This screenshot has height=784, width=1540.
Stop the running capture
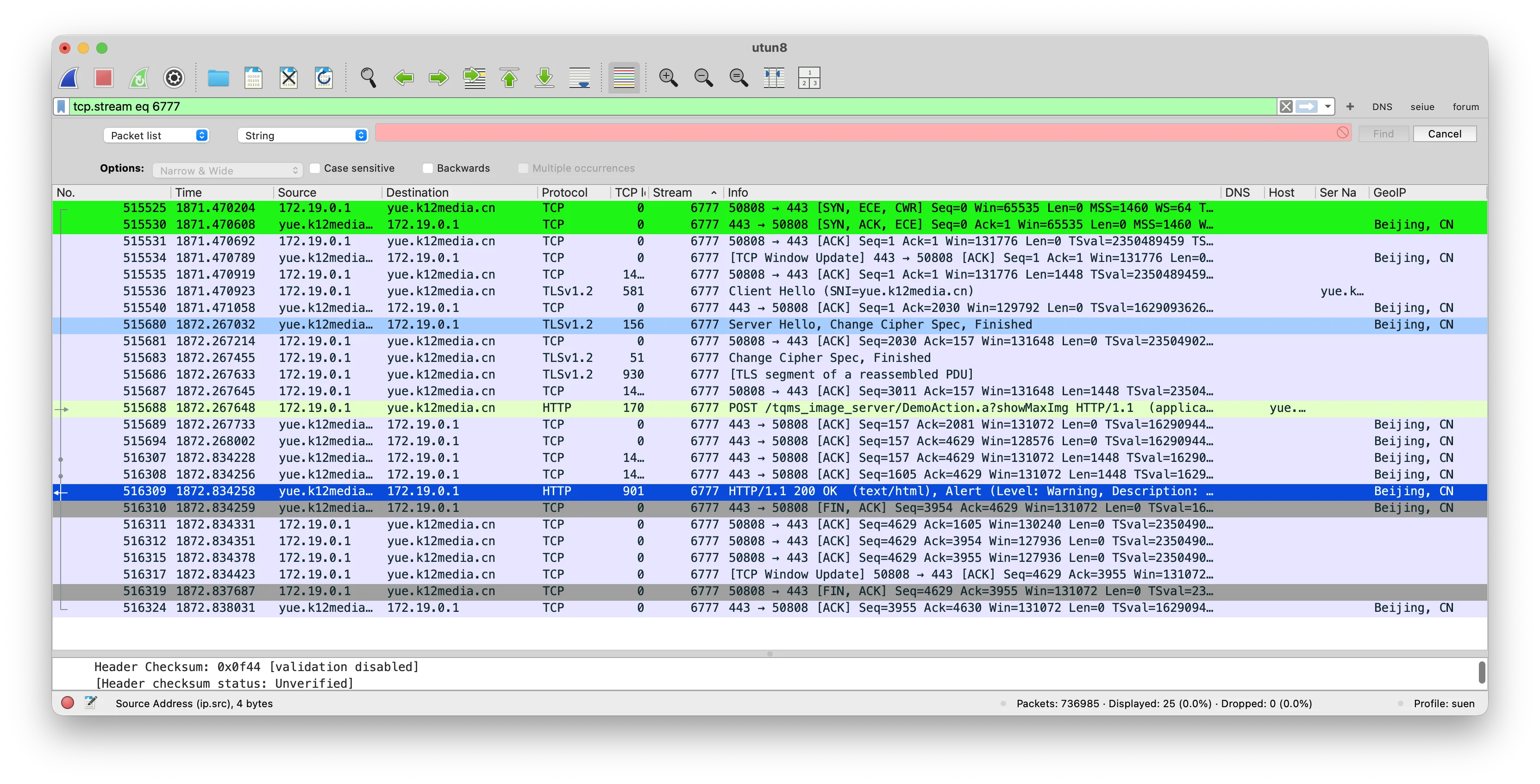tap(105, 78)
